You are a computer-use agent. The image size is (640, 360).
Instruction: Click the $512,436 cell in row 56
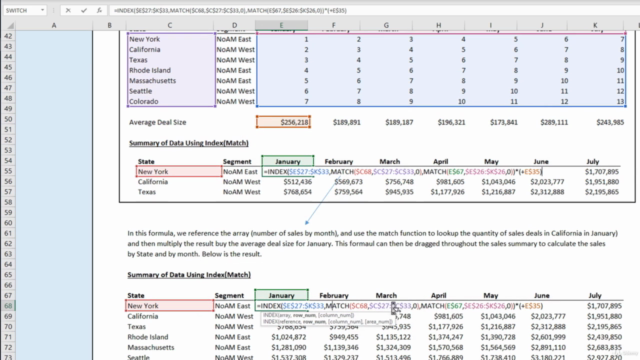coord(298,182)
